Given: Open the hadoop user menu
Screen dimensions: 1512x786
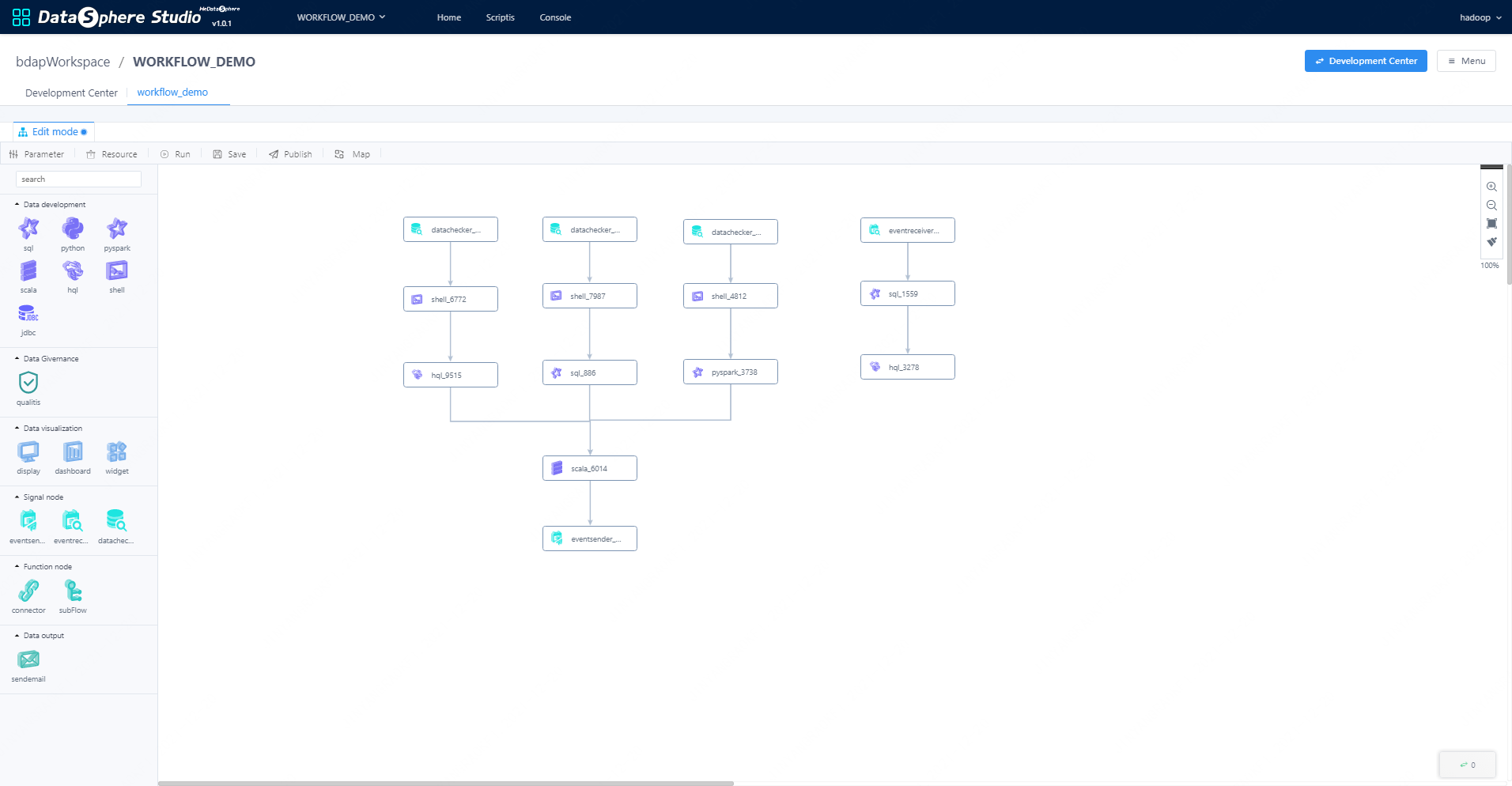Looking at the screenshot, I should pos(1478,17).
